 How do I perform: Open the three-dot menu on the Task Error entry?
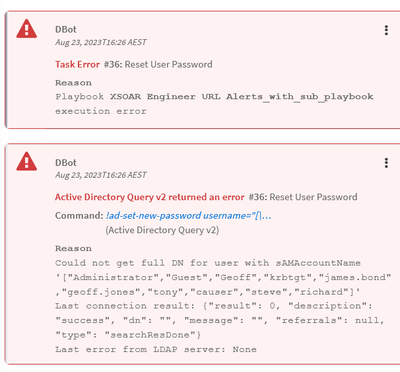coord(386,30)
